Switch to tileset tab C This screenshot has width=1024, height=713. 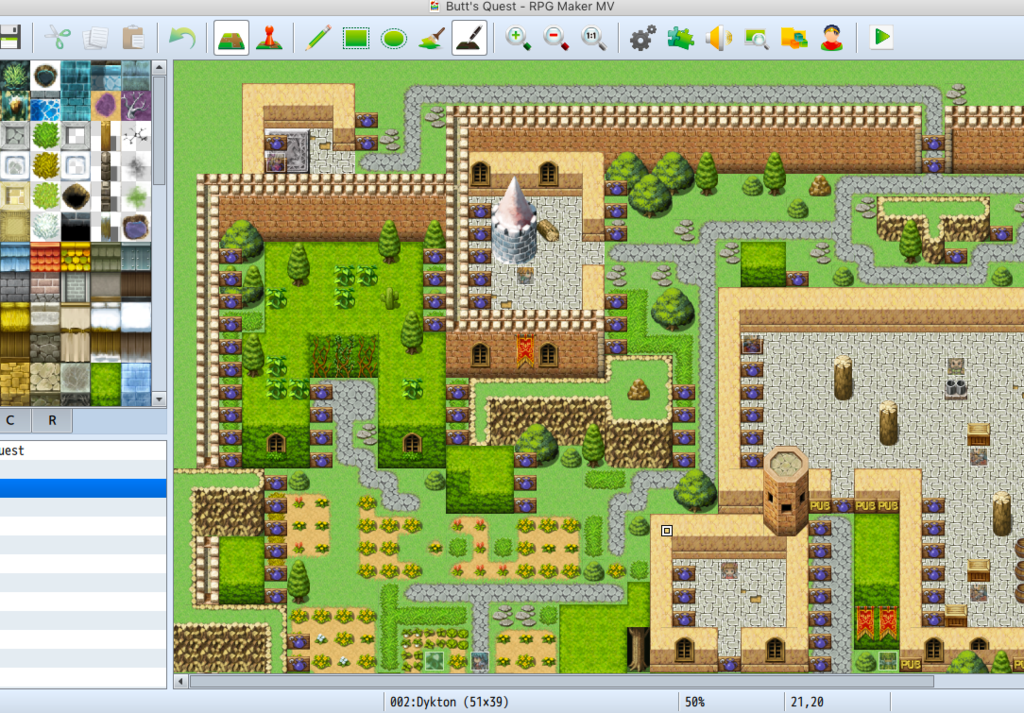[11, 420]
